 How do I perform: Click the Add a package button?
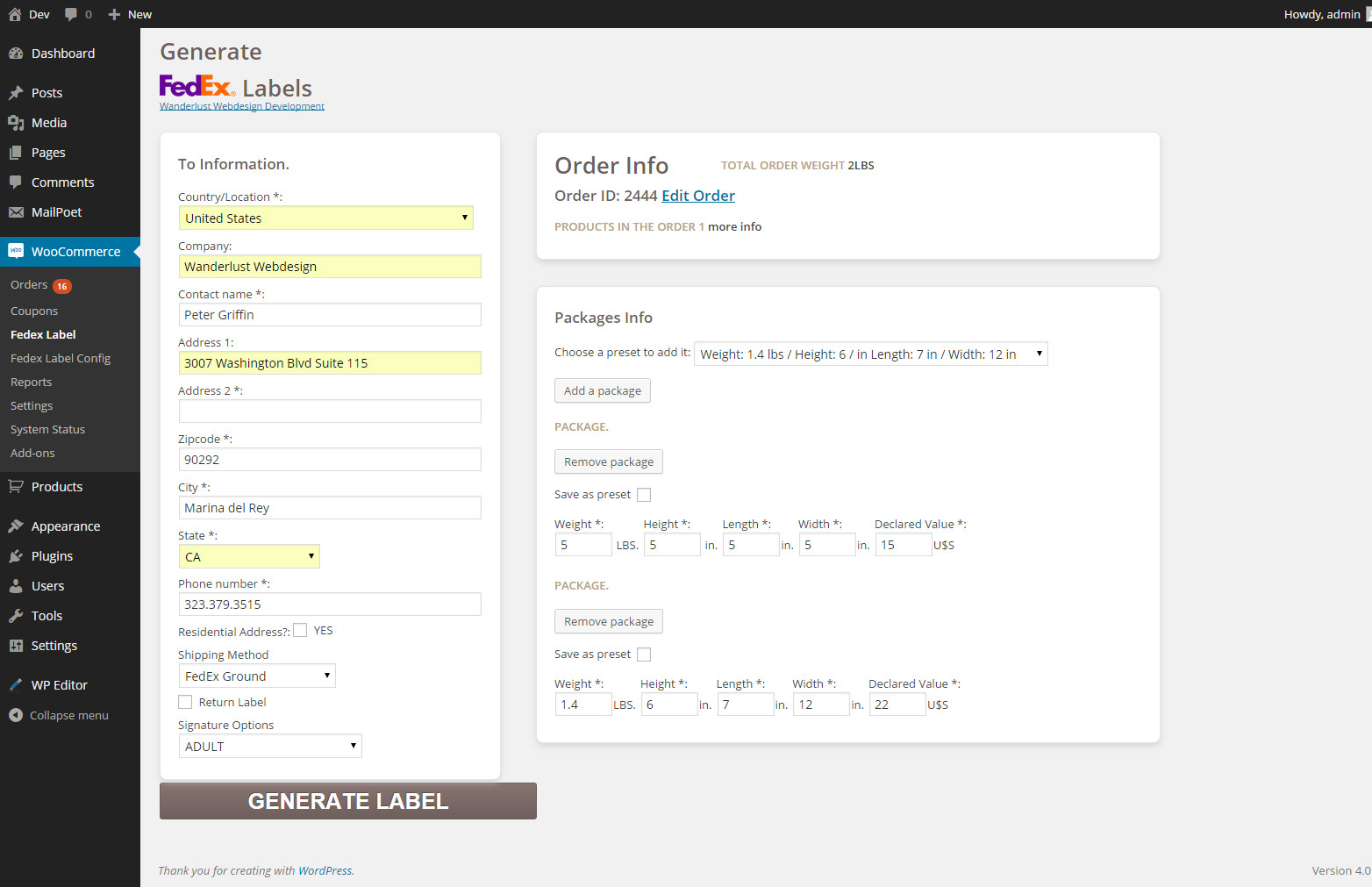click(603, 390)
